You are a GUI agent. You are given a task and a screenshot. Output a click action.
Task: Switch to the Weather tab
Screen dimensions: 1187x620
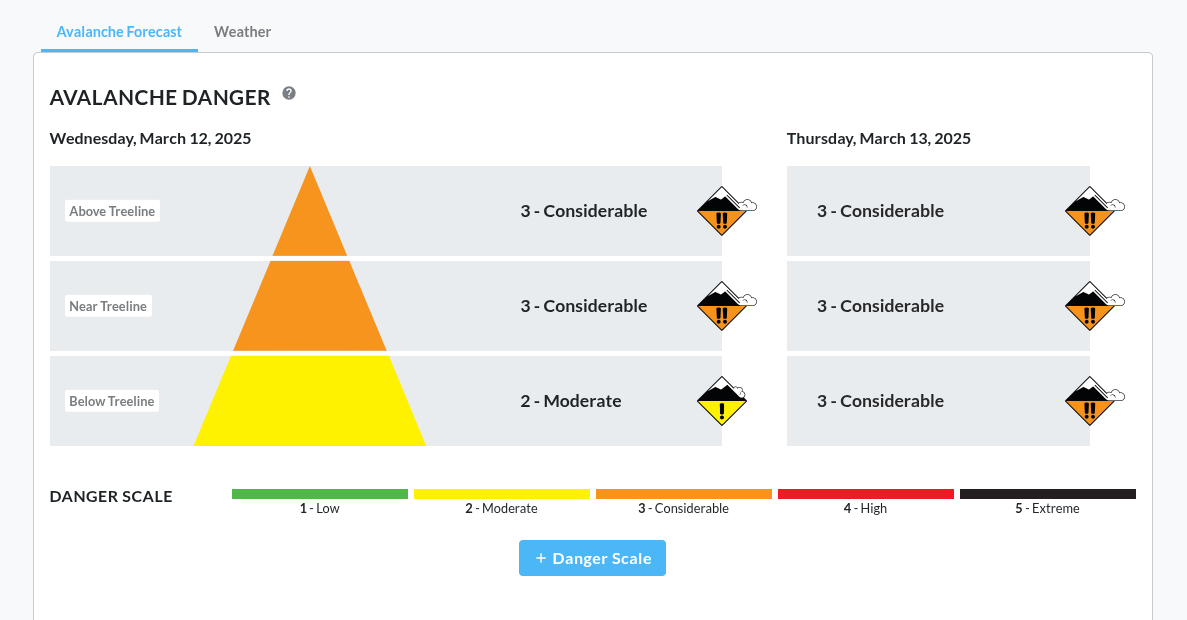click(x=242, y=31)
